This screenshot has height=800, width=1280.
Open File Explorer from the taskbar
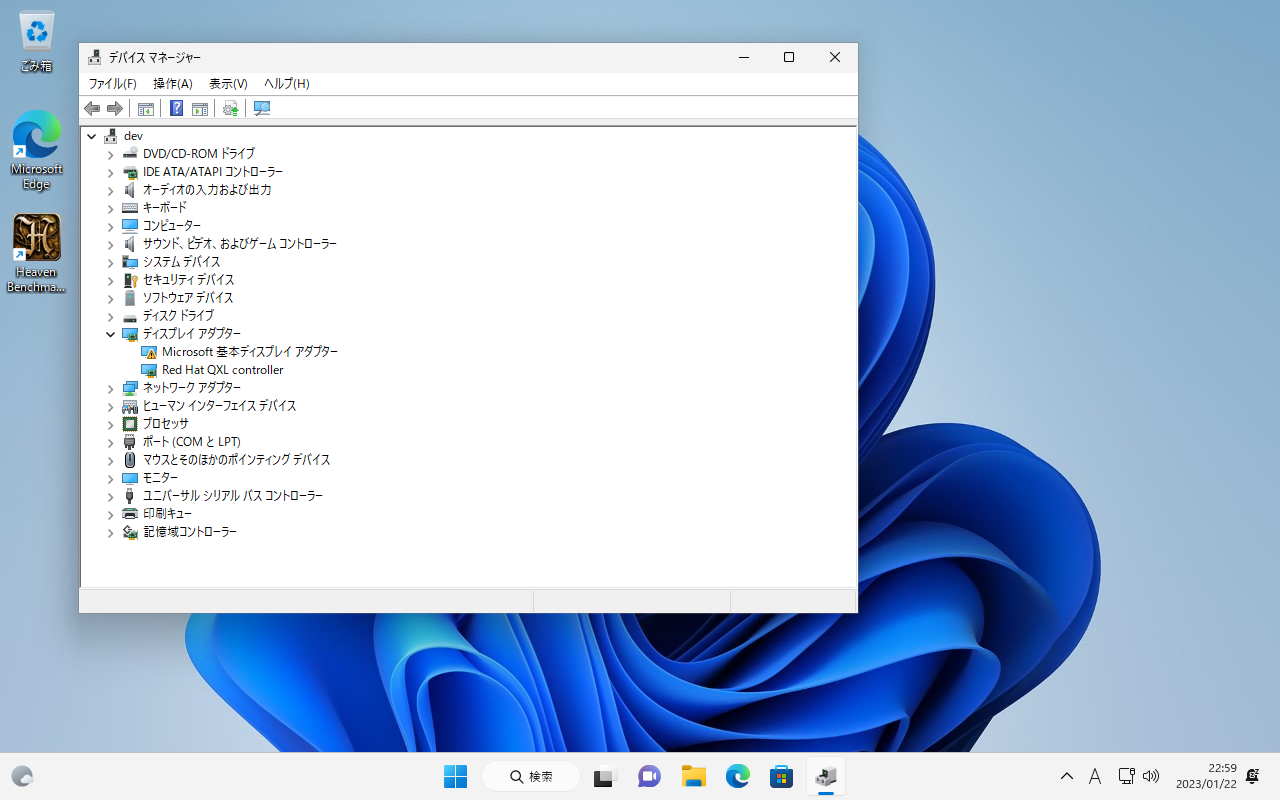[694, 776]
